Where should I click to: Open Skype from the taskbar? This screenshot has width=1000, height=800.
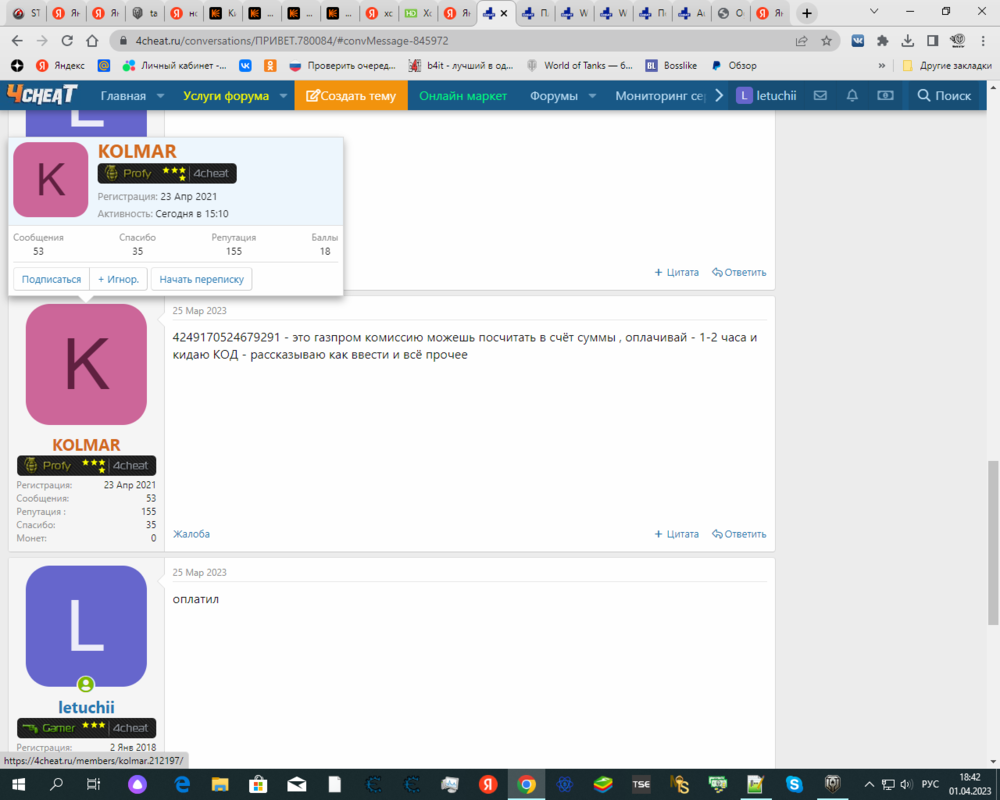[x=794, y=785]
